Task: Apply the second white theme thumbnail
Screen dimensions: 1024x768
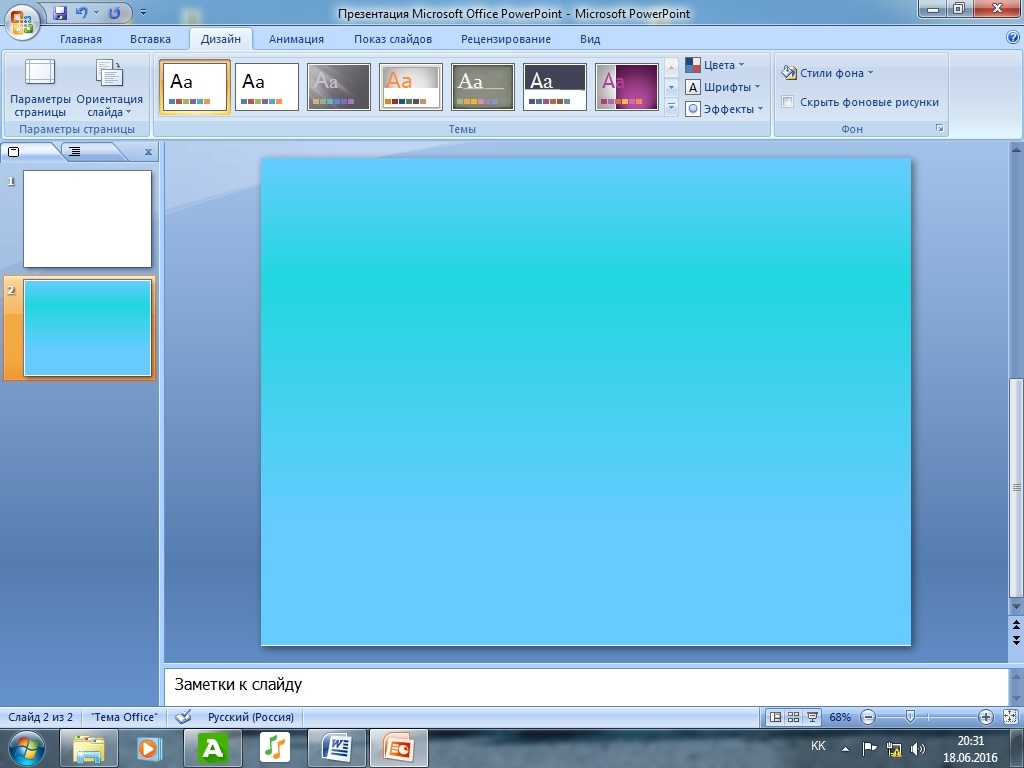Action: [x=266, y=87]
